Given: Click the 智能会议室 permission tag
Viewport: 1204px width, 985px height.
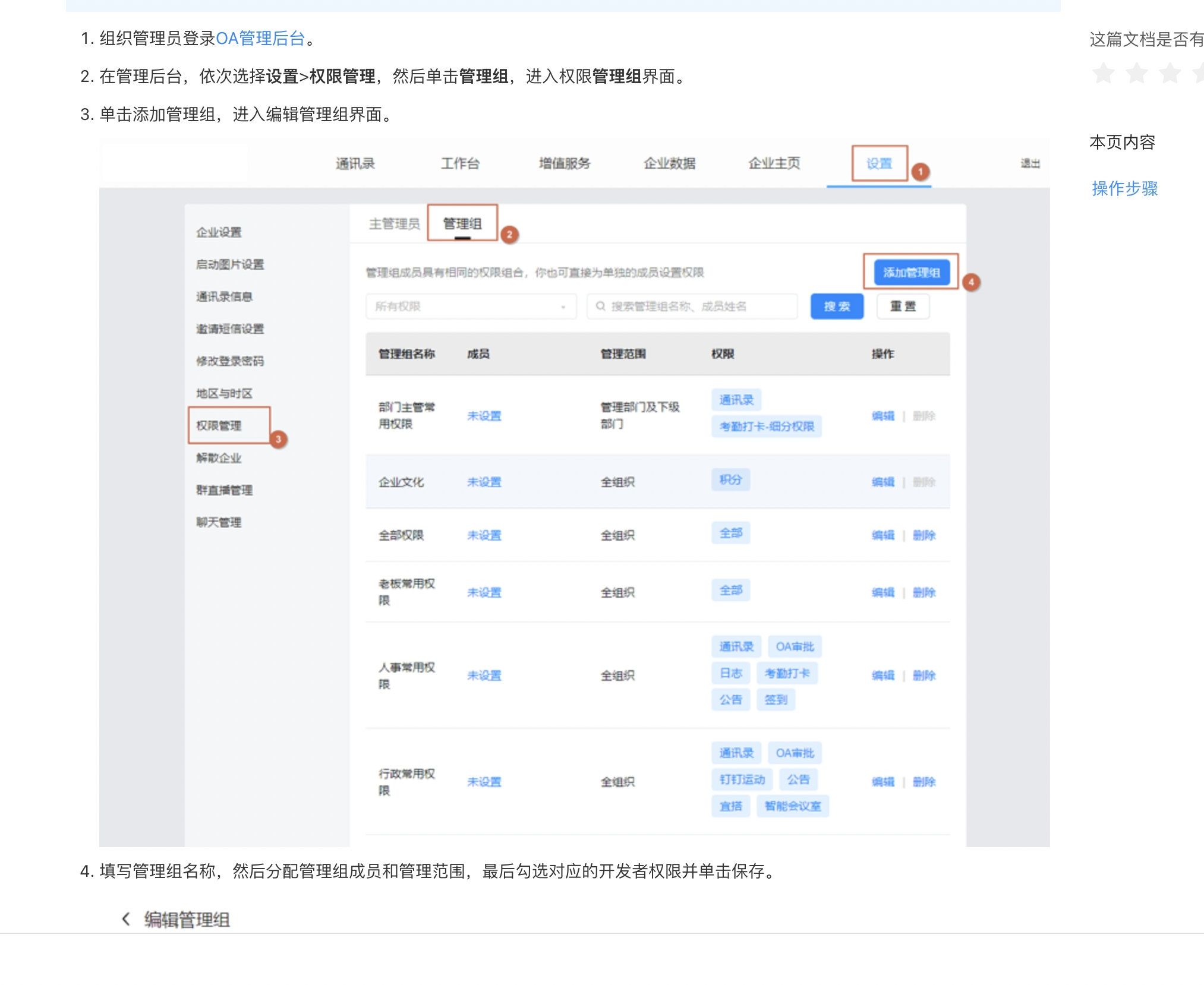Looking at the screenshot, I should click(x=793, y=806).
